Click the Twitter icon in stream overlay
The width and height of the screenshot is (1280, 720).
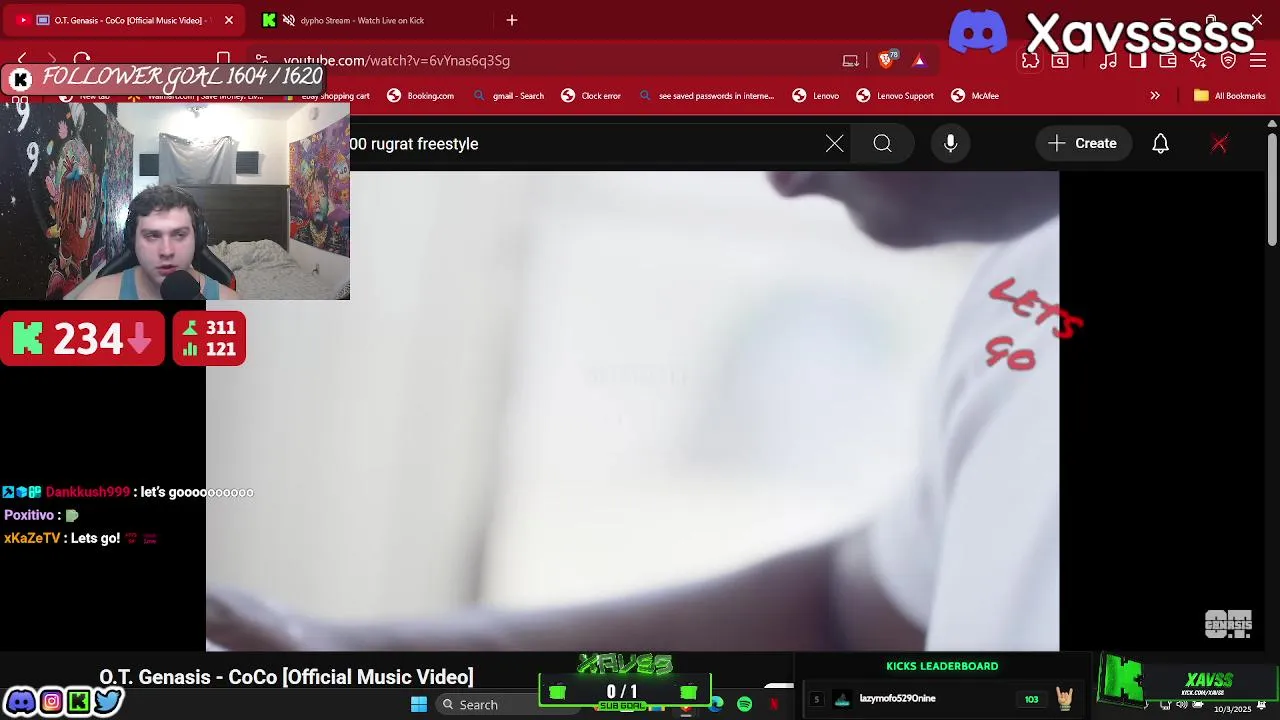point(108,702)
